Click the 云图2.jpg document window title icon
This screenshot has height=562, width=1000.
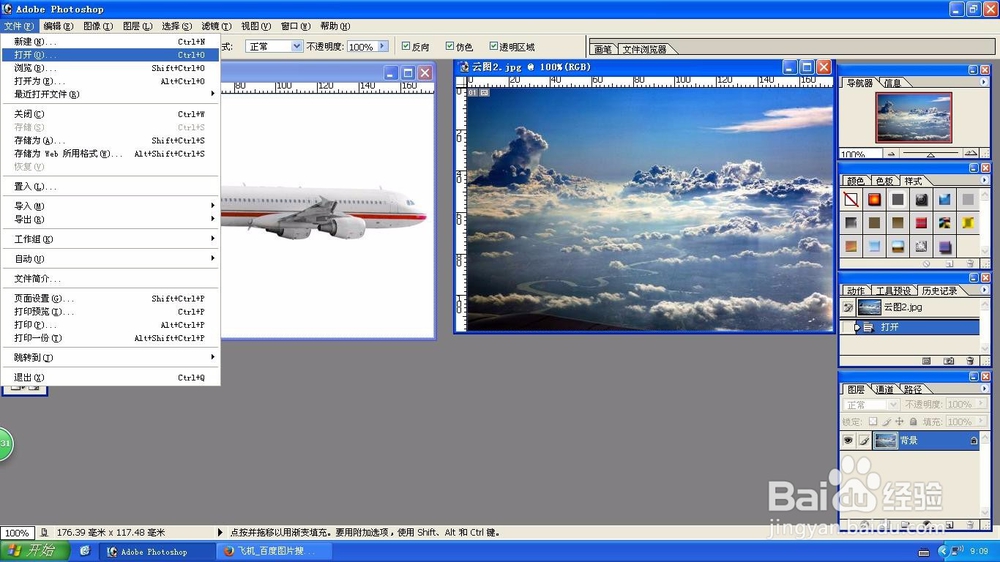[463, 67]
